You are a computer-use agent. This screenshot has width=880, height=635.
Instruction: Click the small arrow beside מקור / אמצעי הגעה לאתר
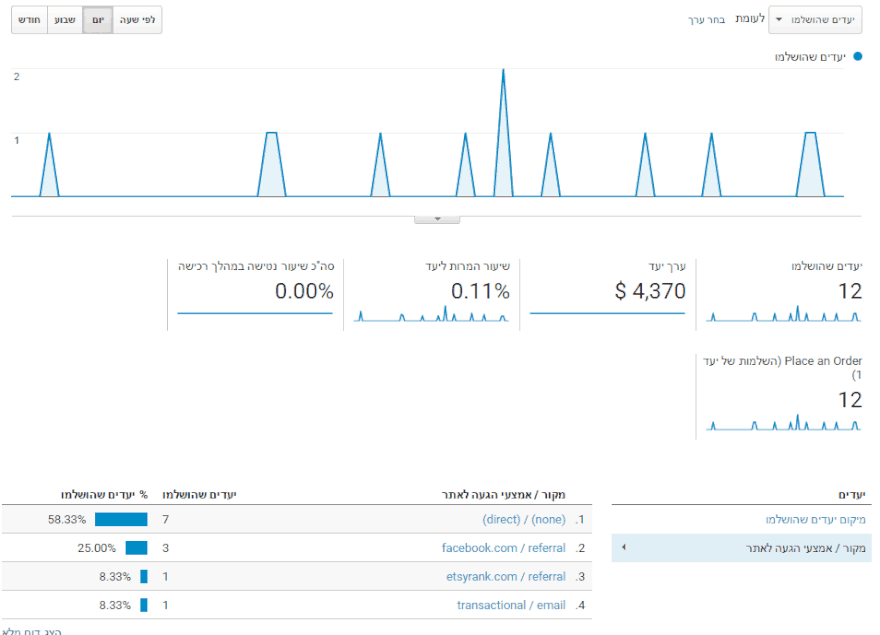[x=624, y=548]
